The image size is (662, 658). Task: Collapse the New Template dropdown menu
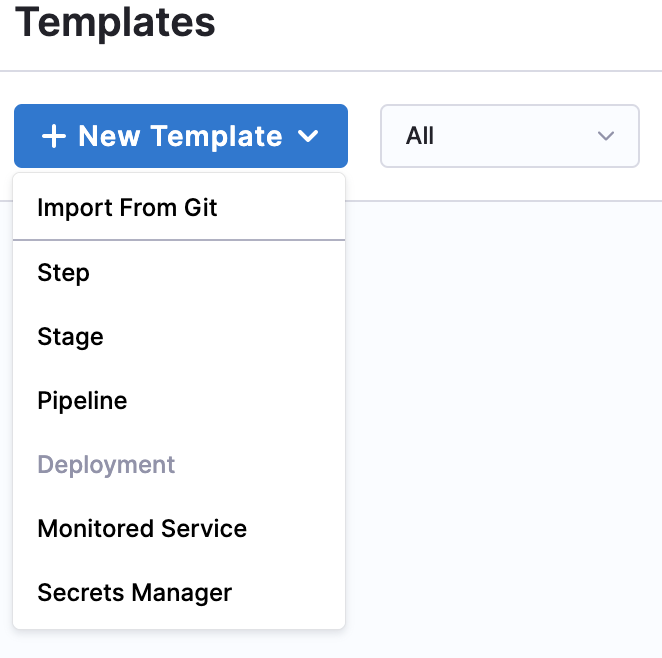pos(181,136)
